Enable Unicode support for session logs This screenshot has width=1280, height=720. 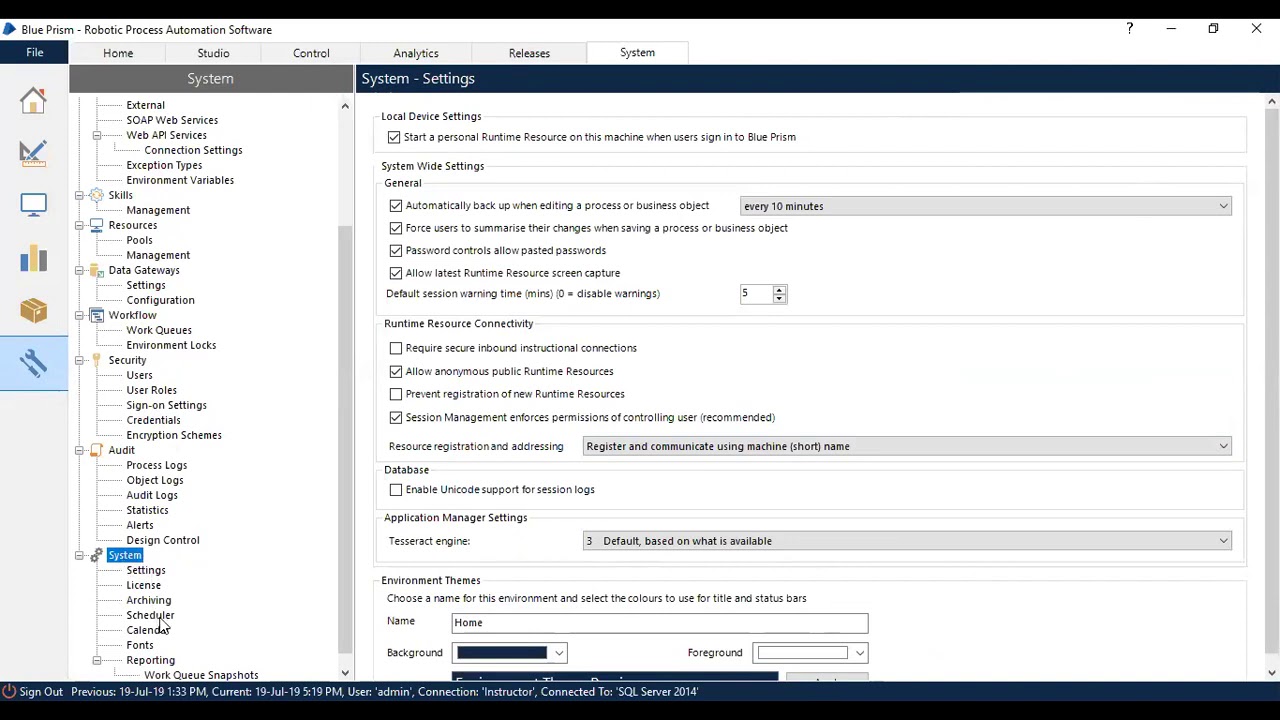396,490
